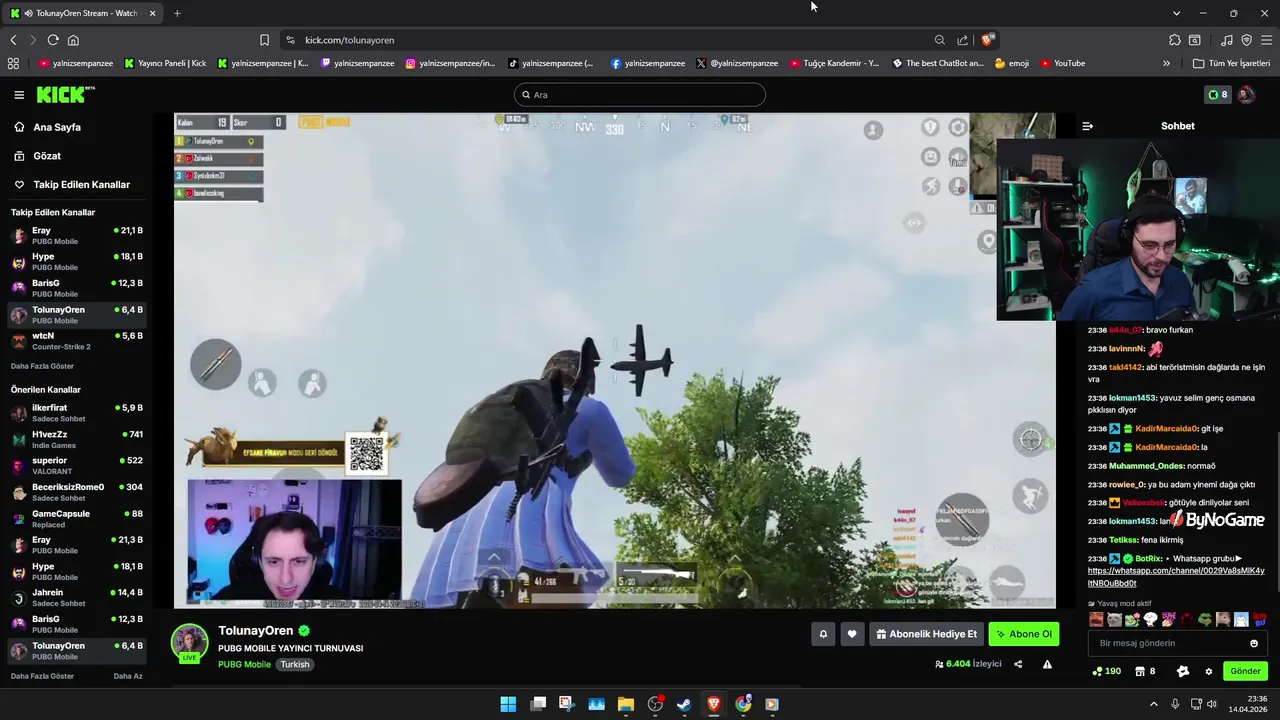Expand Daha Fazla Göster under recommended channels
Image resolution: width=1280 pixels, height=720 pixels.
(42, 676)
